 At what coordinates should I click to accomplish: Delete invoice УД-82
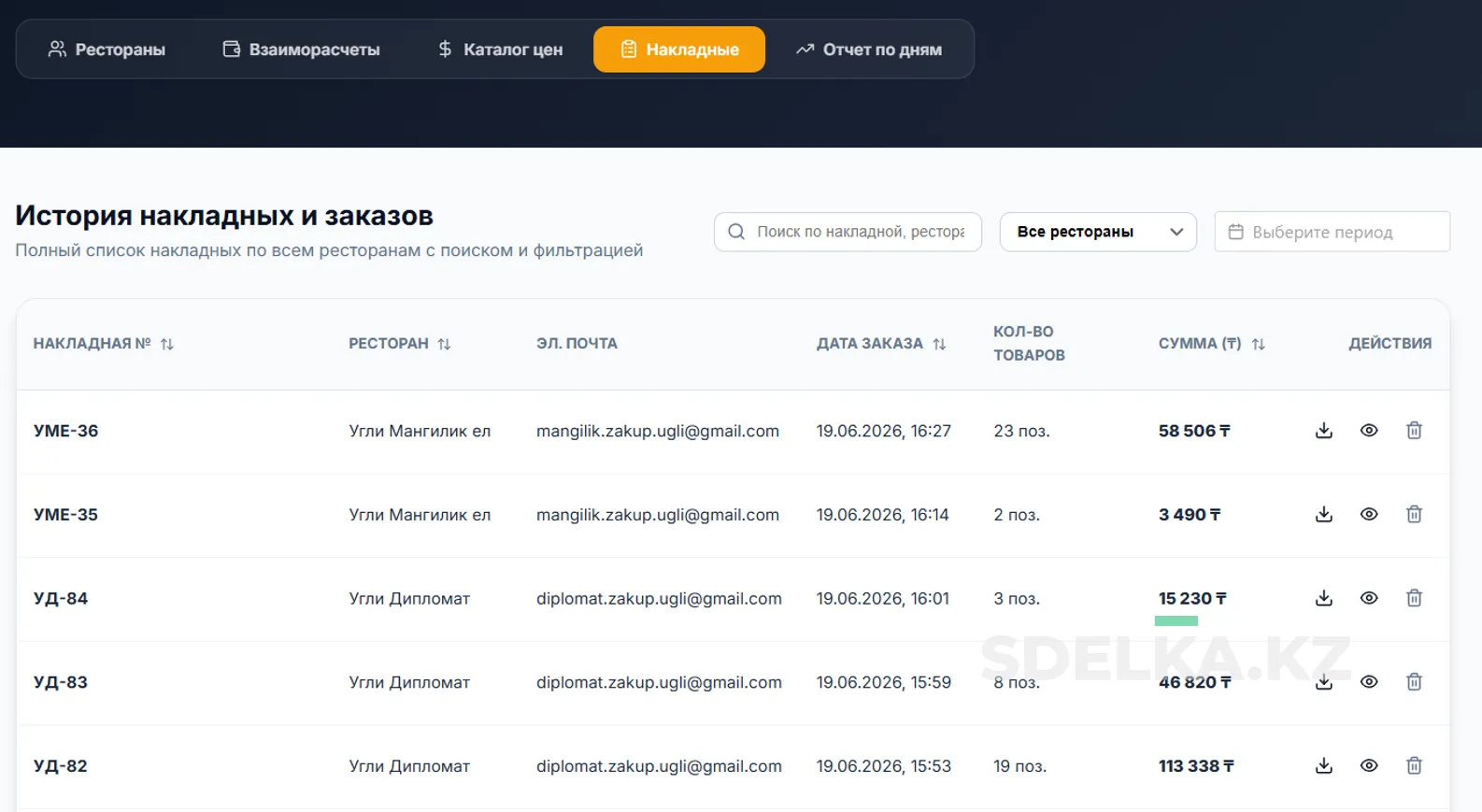tap(1415, 766)
